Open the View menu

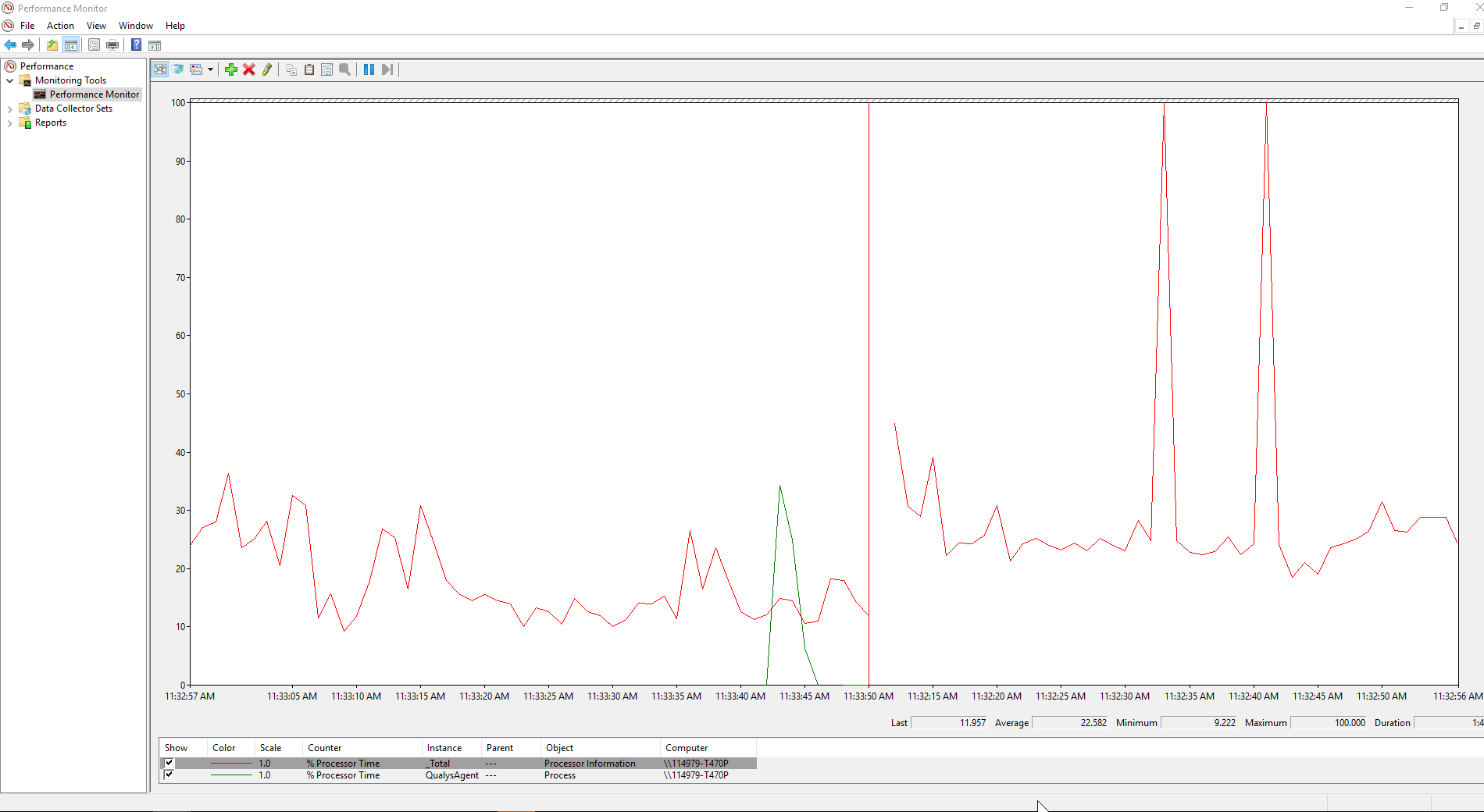click(x=96, y=26)
